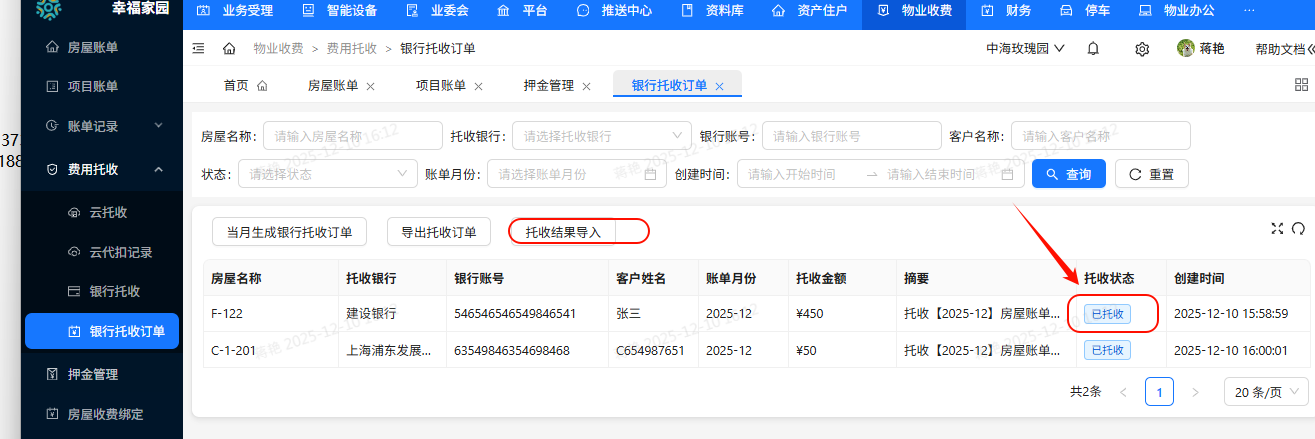Select 云托收 in the sidebar

(x=108, y=212)
